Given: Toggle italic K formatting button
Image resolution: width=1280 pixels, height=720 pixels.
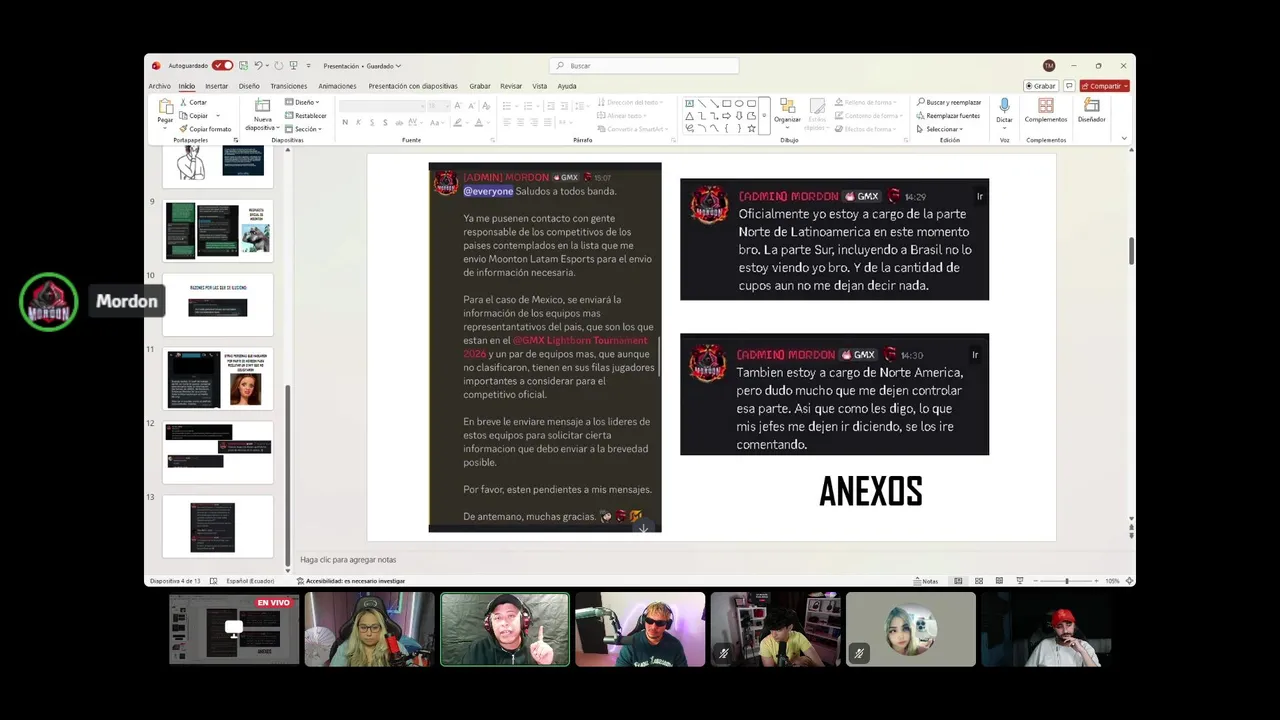Looking at the screenshot, I should tap(358, 122).
